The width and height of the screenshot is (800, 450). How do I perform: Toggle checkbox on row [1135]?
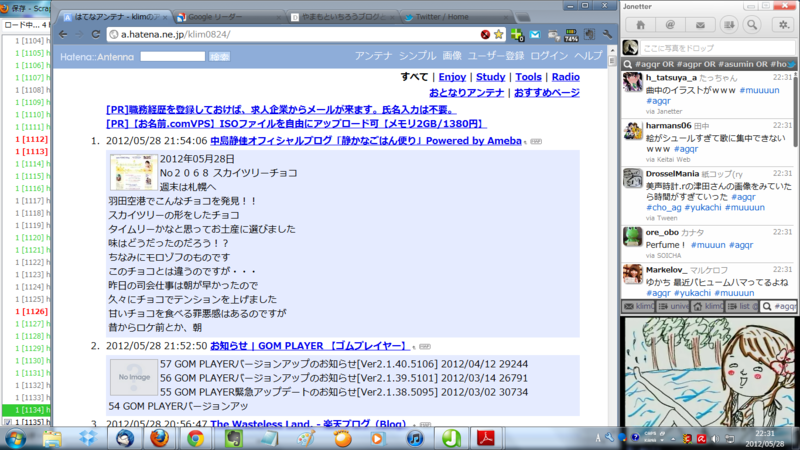(8, 422)
